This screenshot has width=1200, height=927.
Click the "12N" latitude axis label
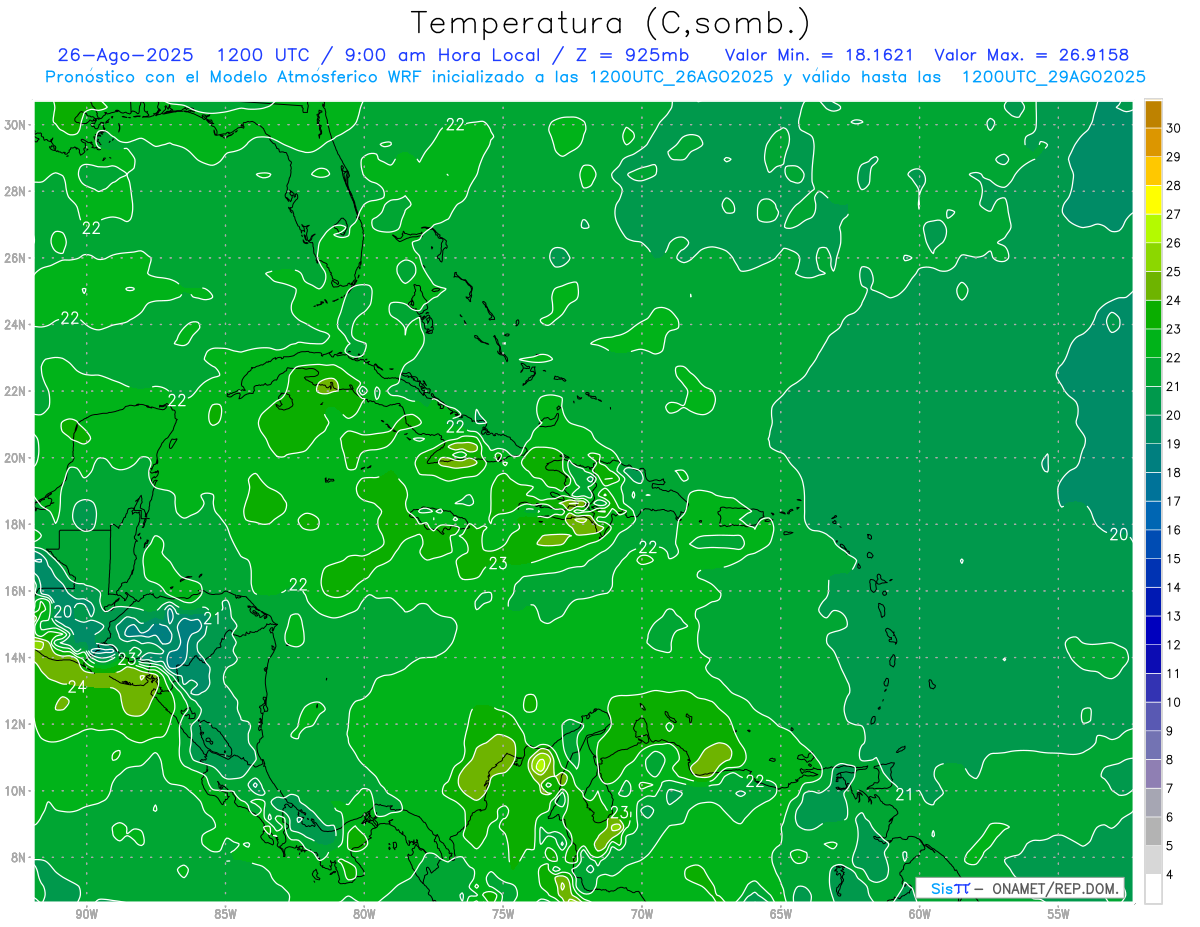pos(15,724)
